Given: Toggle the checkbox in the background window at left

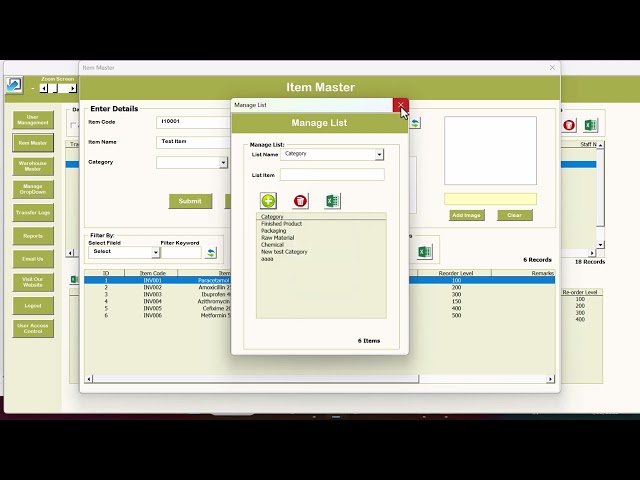Looking at the screenshot, I should click(73, 125).
